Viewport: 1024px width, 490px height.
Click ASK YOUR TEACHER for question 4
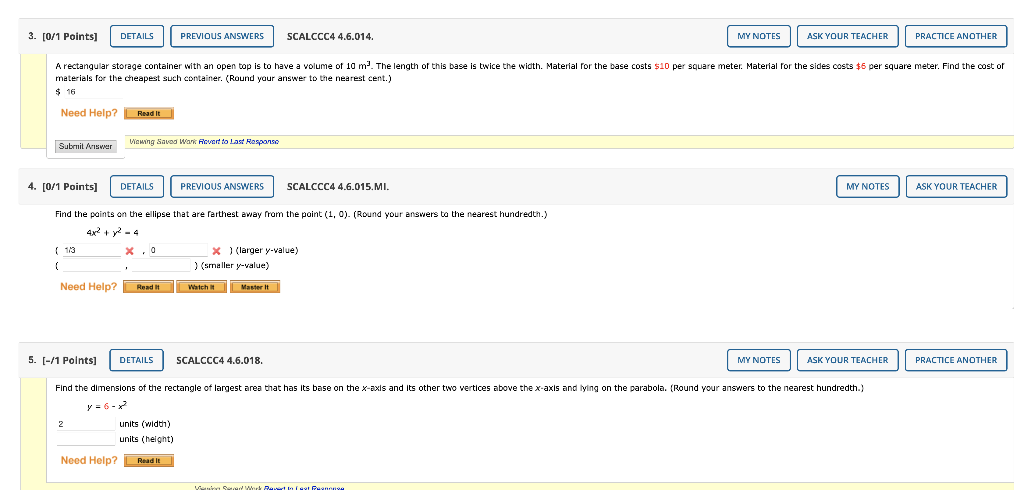click(x=957, y=186)
